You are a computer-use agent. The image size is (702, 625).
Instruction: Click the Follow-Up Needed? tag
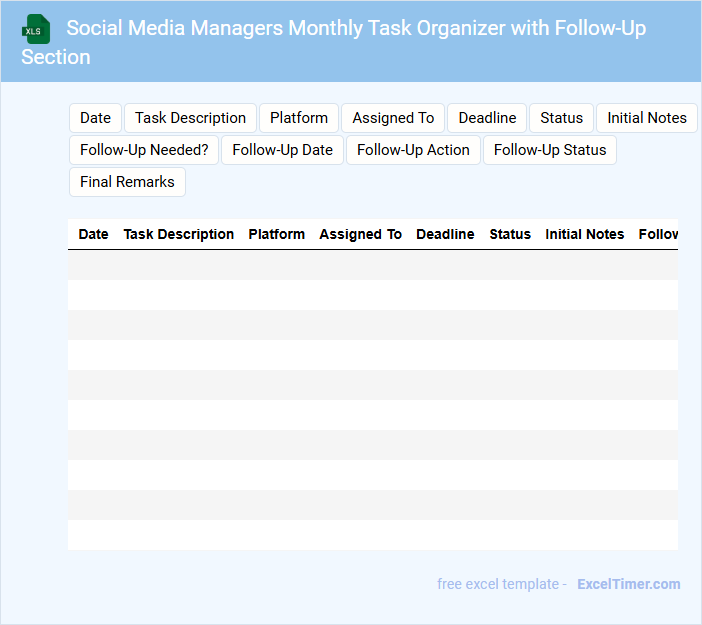144,150
